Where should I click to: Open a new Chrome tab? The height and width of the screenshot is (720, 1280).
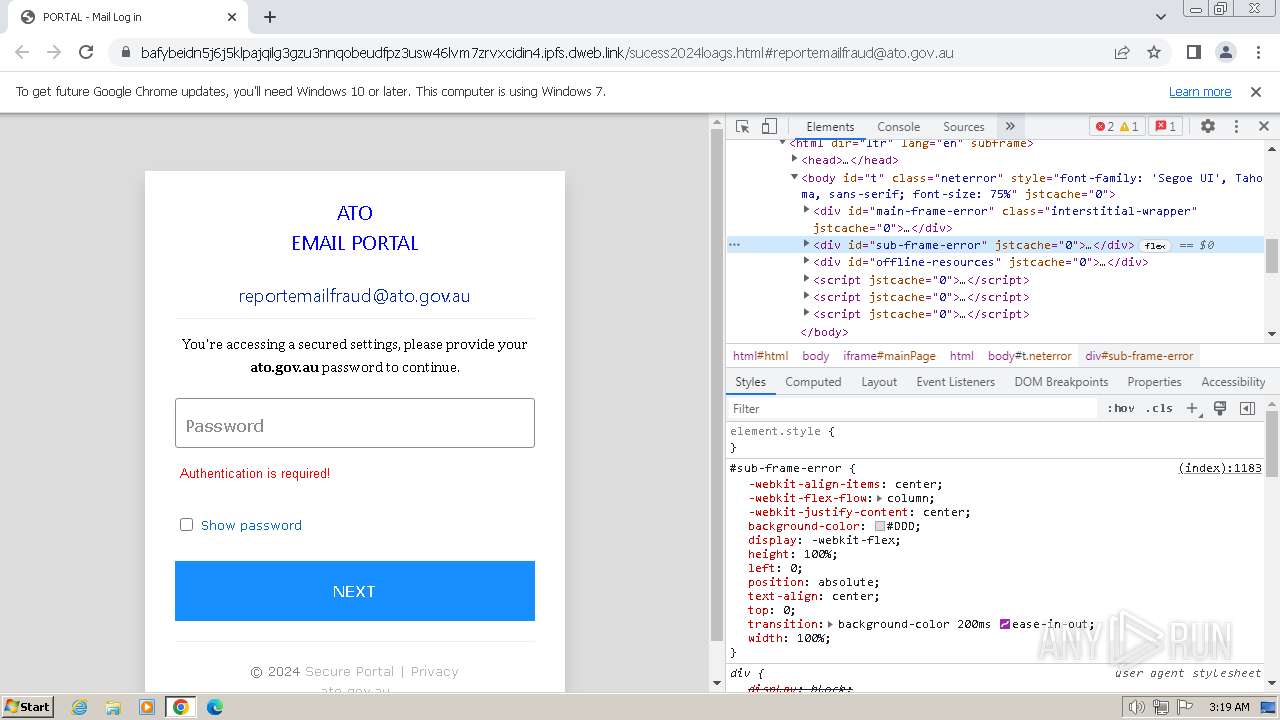[x=270, y=17]
